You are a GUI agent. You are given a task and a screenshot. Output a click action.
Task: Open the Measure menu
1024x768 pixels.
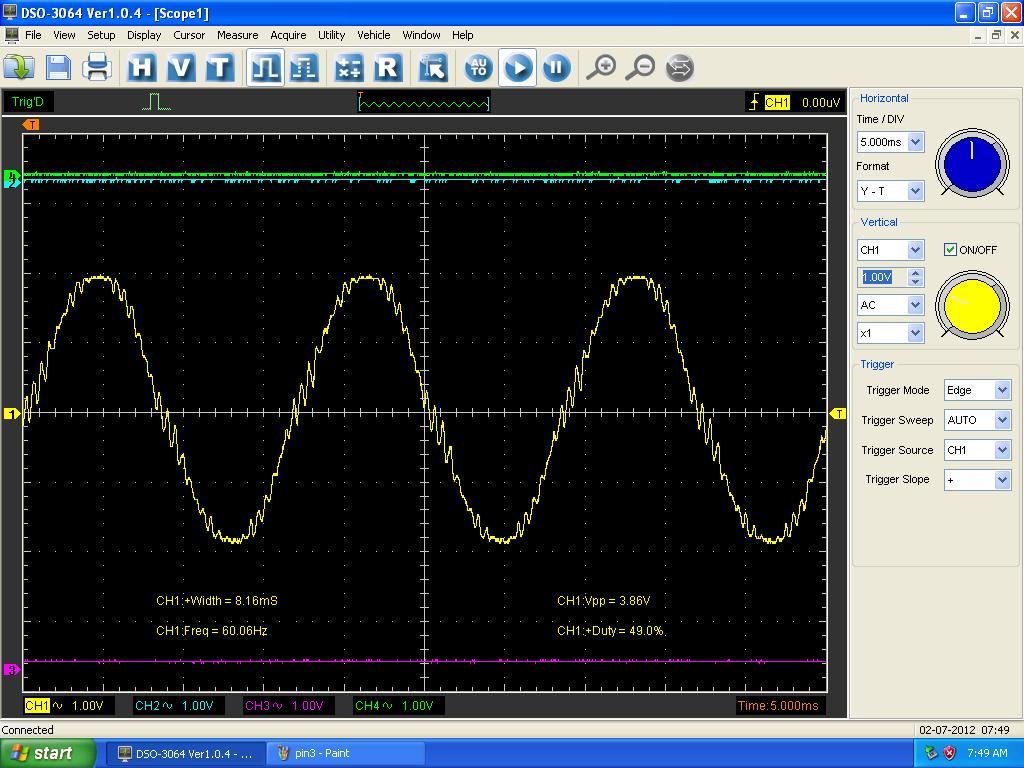point(237,35)
